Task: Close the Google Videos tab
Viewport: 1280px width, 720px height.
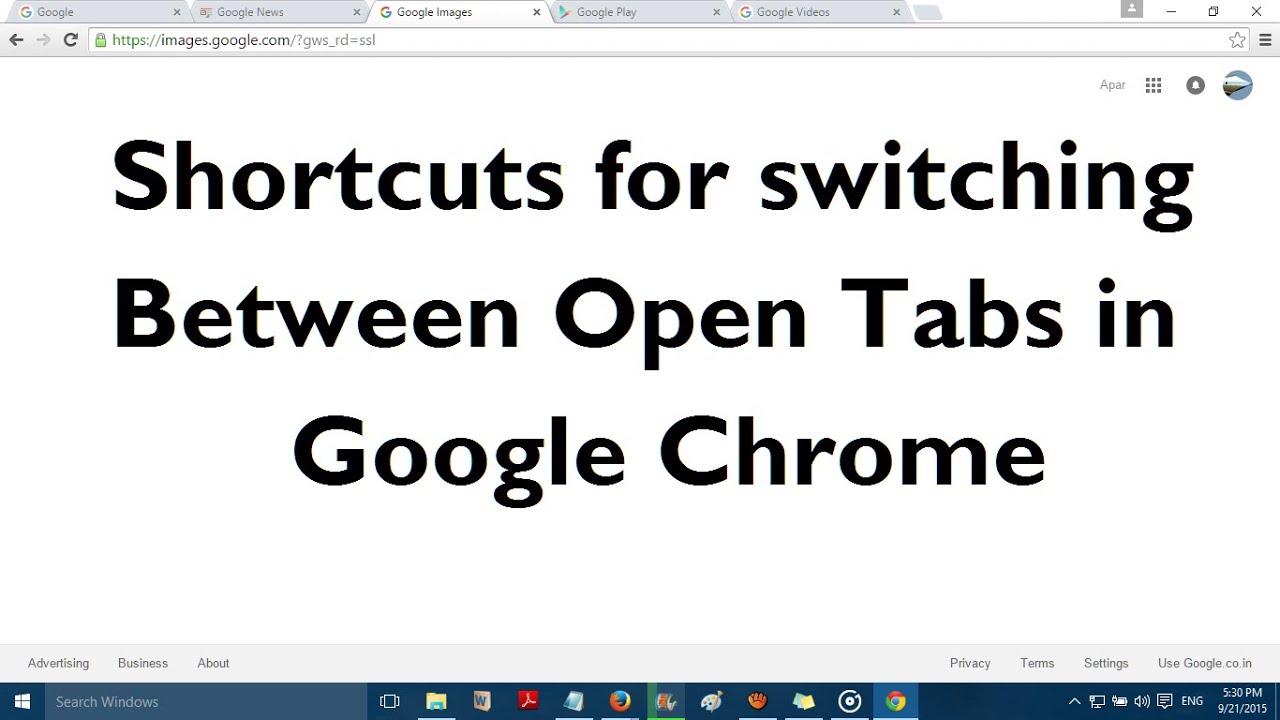Action: (897, 12)
